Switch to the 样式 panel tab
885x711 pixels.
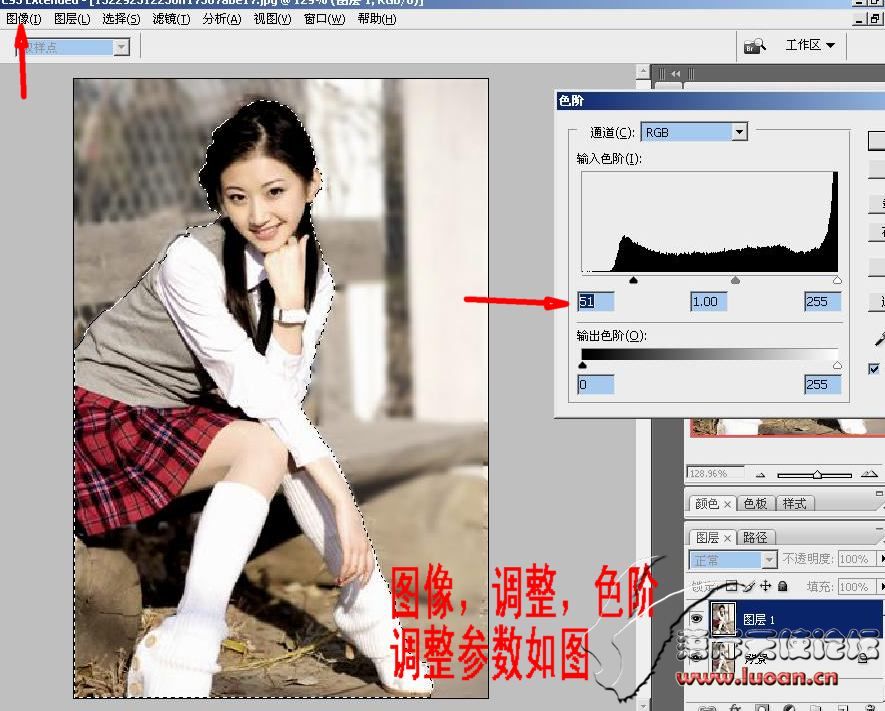pyautogui.click(x=794, y=503)
